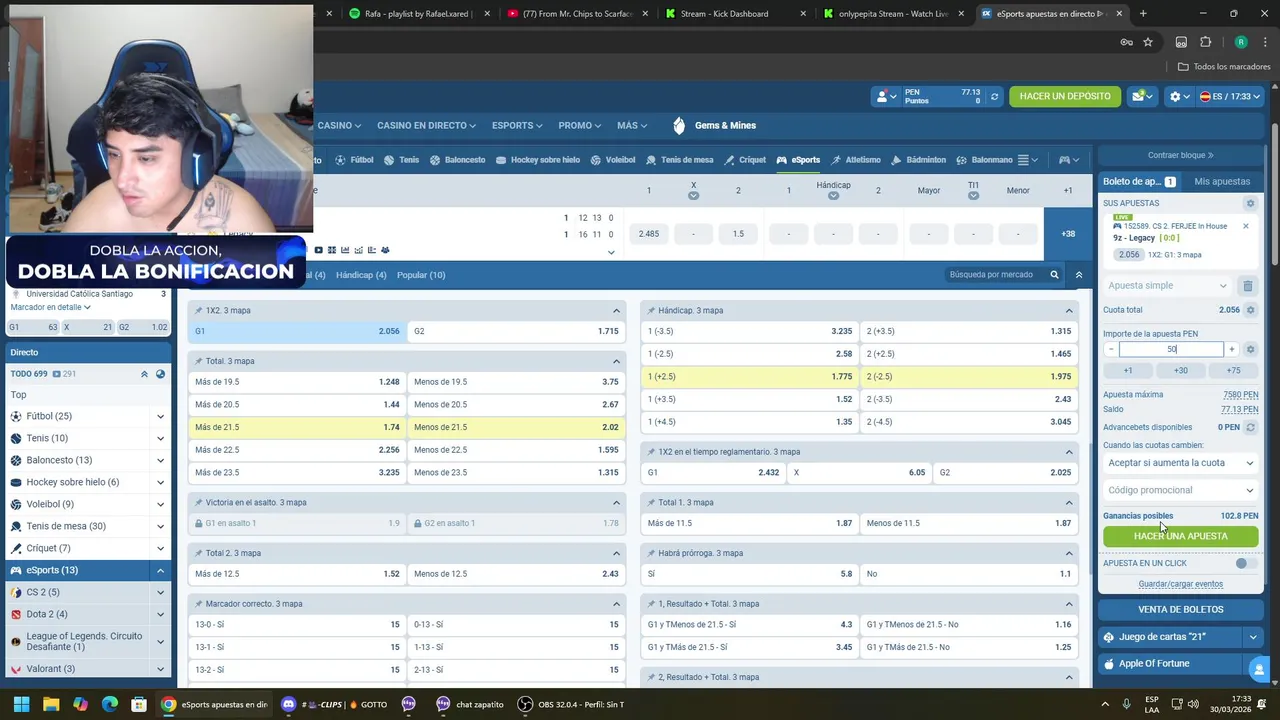Open the messages envelope icon

[1142, 96]
